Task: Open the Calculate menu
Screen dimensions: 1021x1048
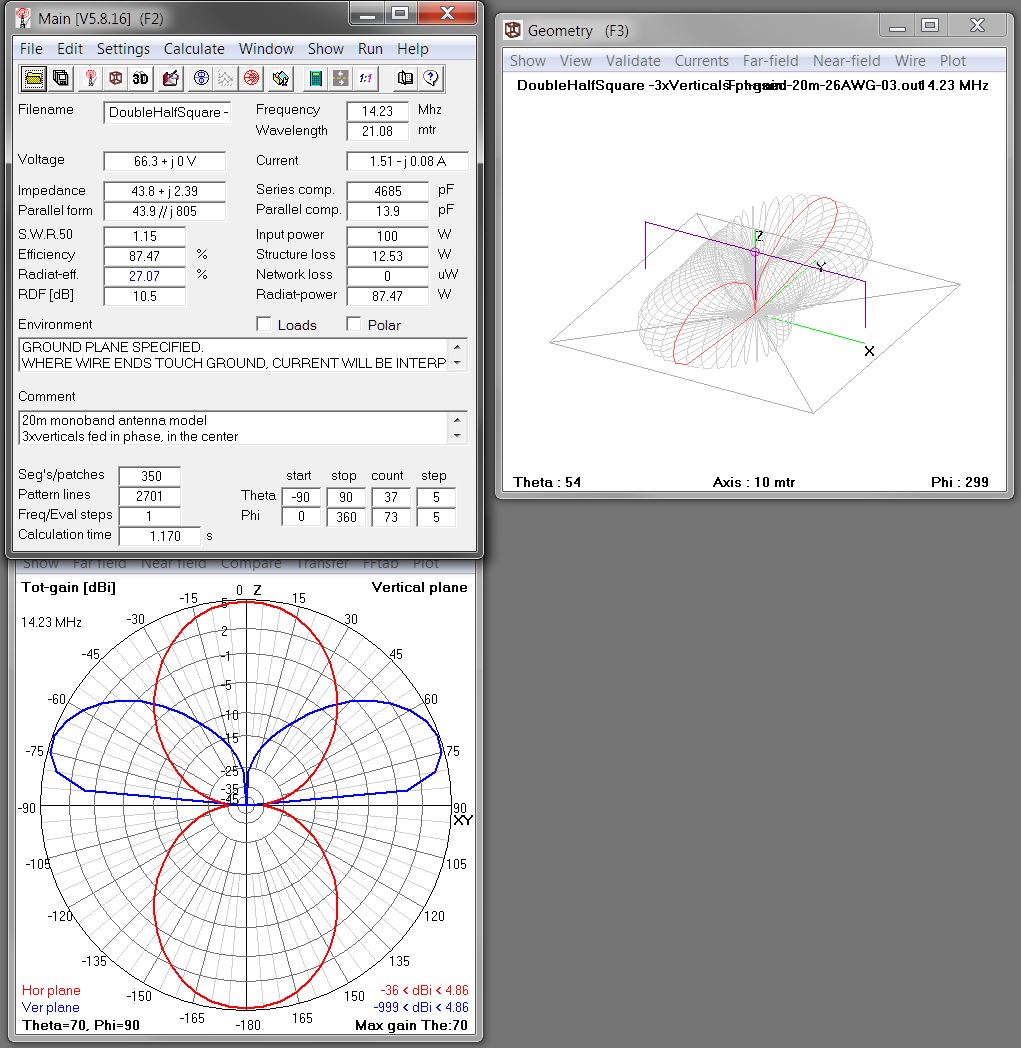Action: point(194,48)
